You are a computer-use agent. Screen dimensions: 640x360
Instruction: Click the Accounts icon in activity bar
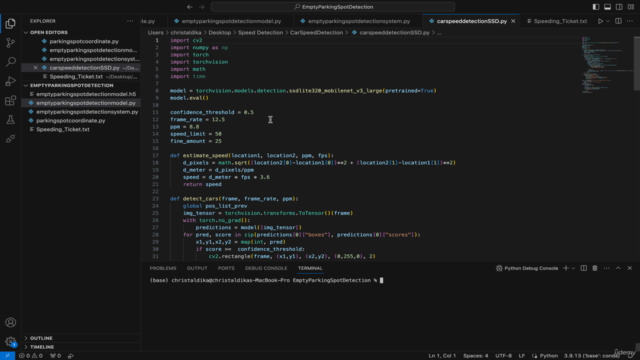point(11,322)
